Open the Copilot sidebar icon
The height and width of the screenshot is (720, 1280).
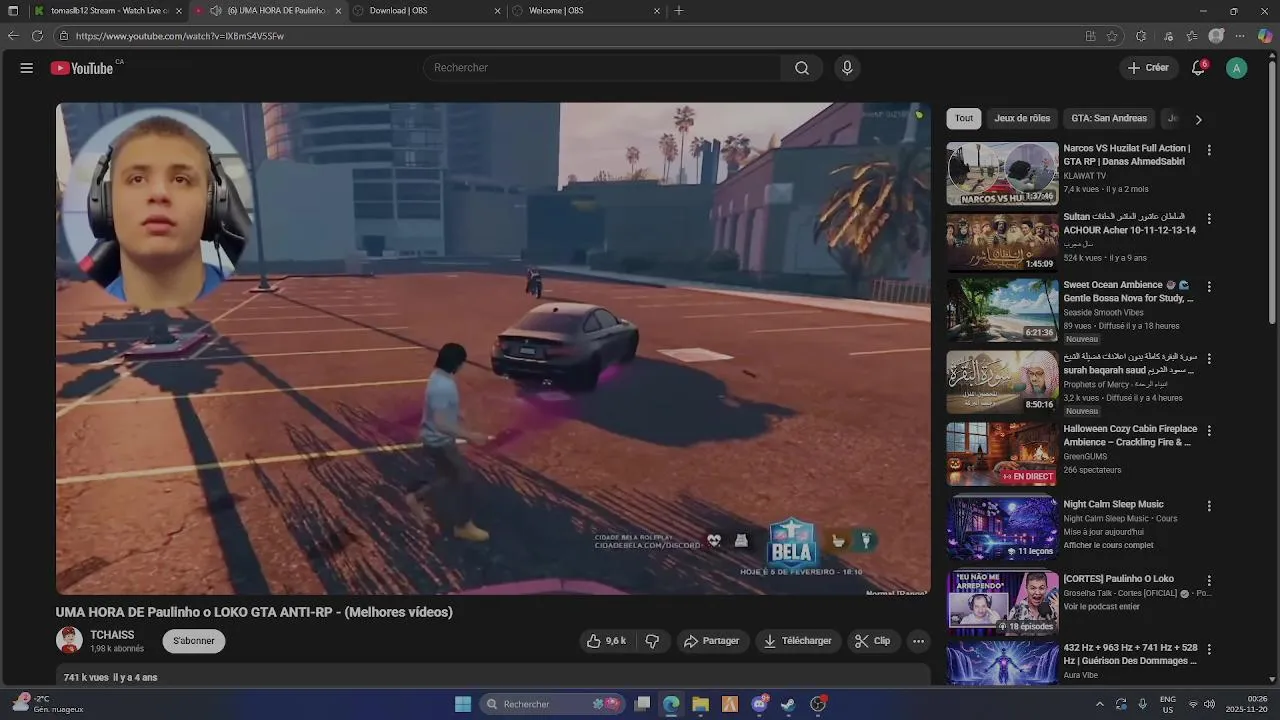tap(1265, 36)
